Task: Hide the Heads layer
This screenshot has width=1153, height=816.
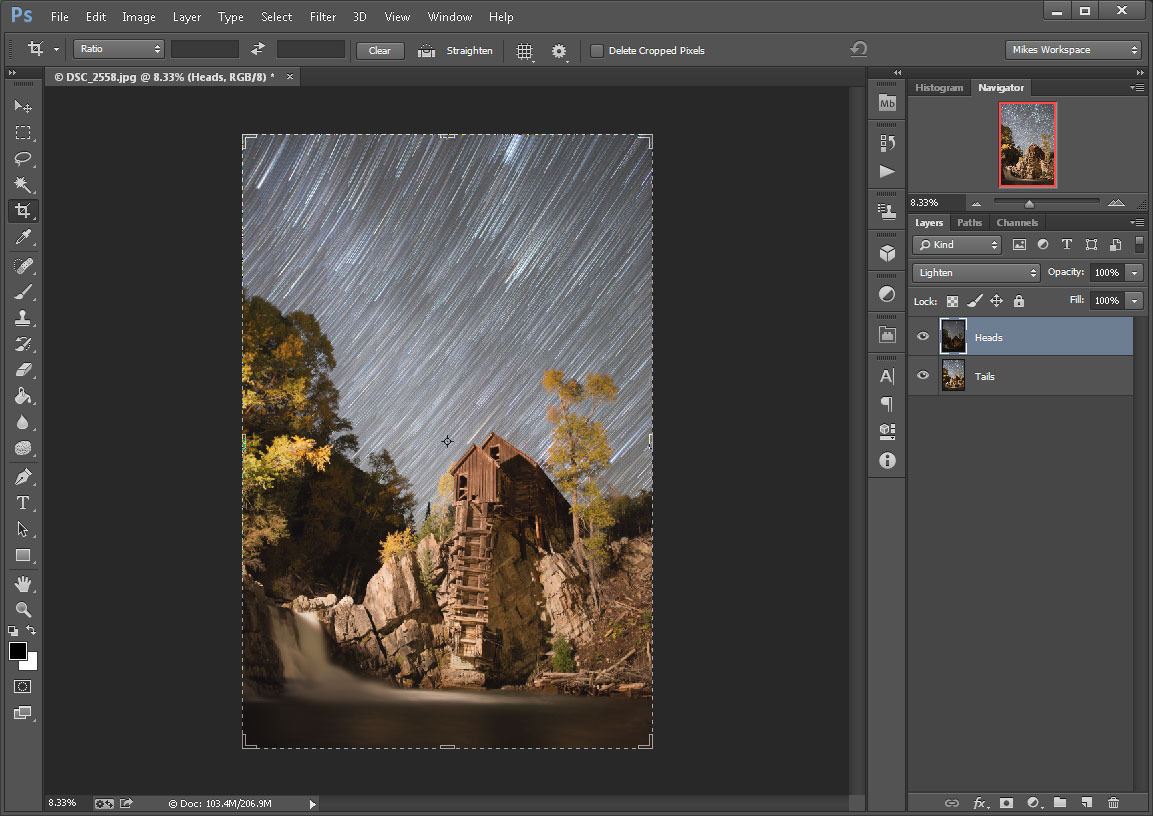Action: click(x=923, y=337)
